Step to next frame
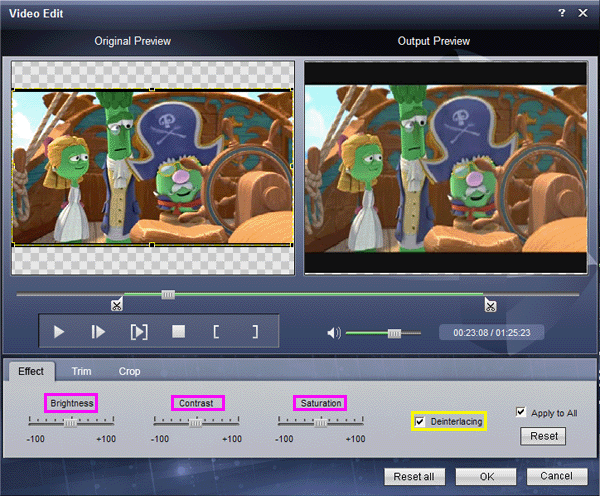Screen dimensions: 600x496 pos(98,332)
